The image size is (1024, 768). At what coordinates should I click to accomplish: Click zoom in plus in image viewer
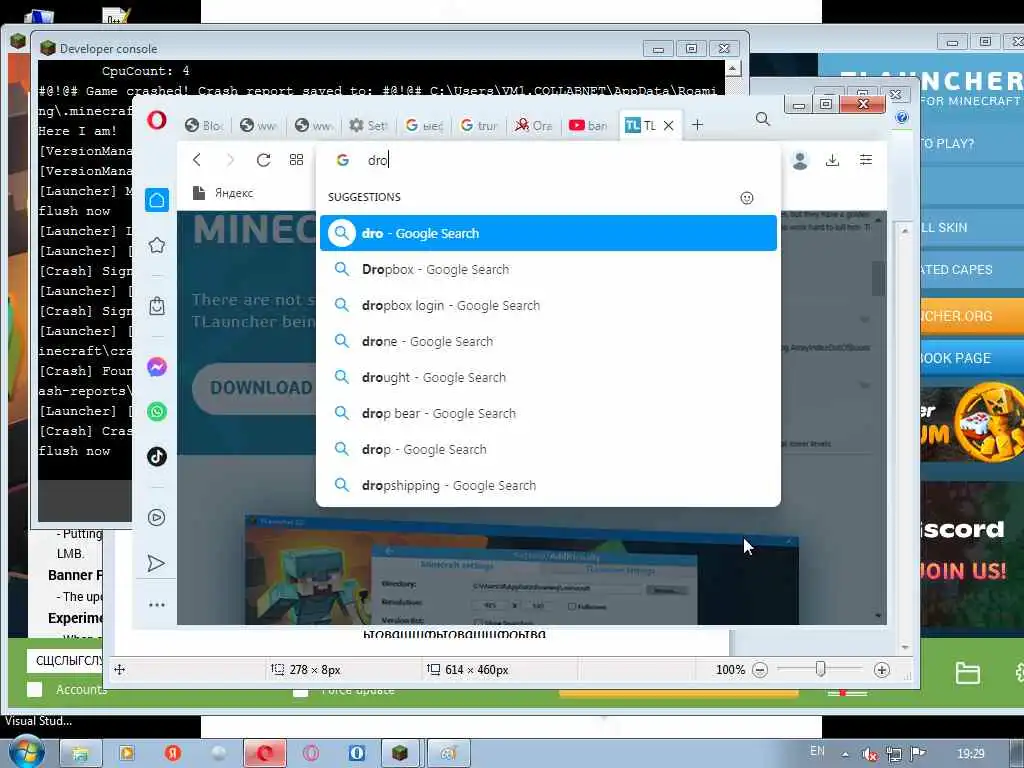tap(882, 670)
